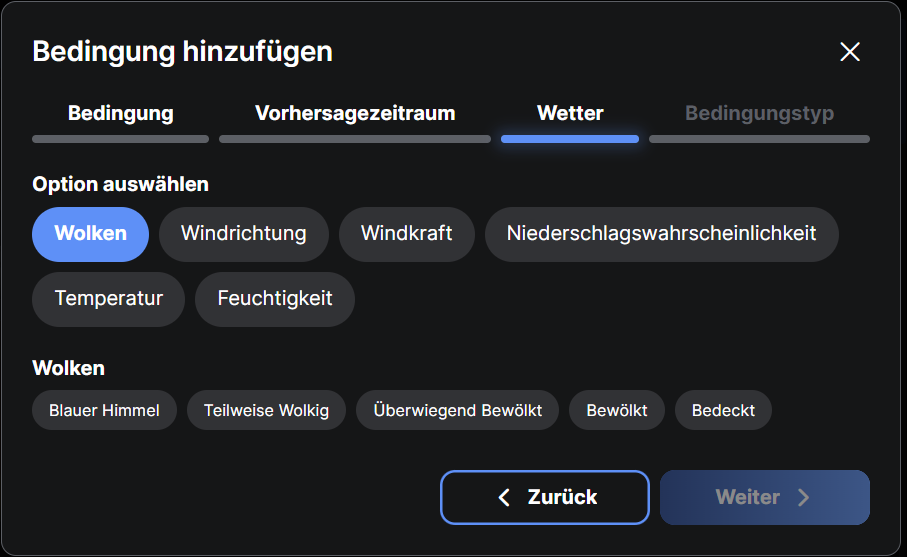Select the Wetter step tab

tap(570, 114)
